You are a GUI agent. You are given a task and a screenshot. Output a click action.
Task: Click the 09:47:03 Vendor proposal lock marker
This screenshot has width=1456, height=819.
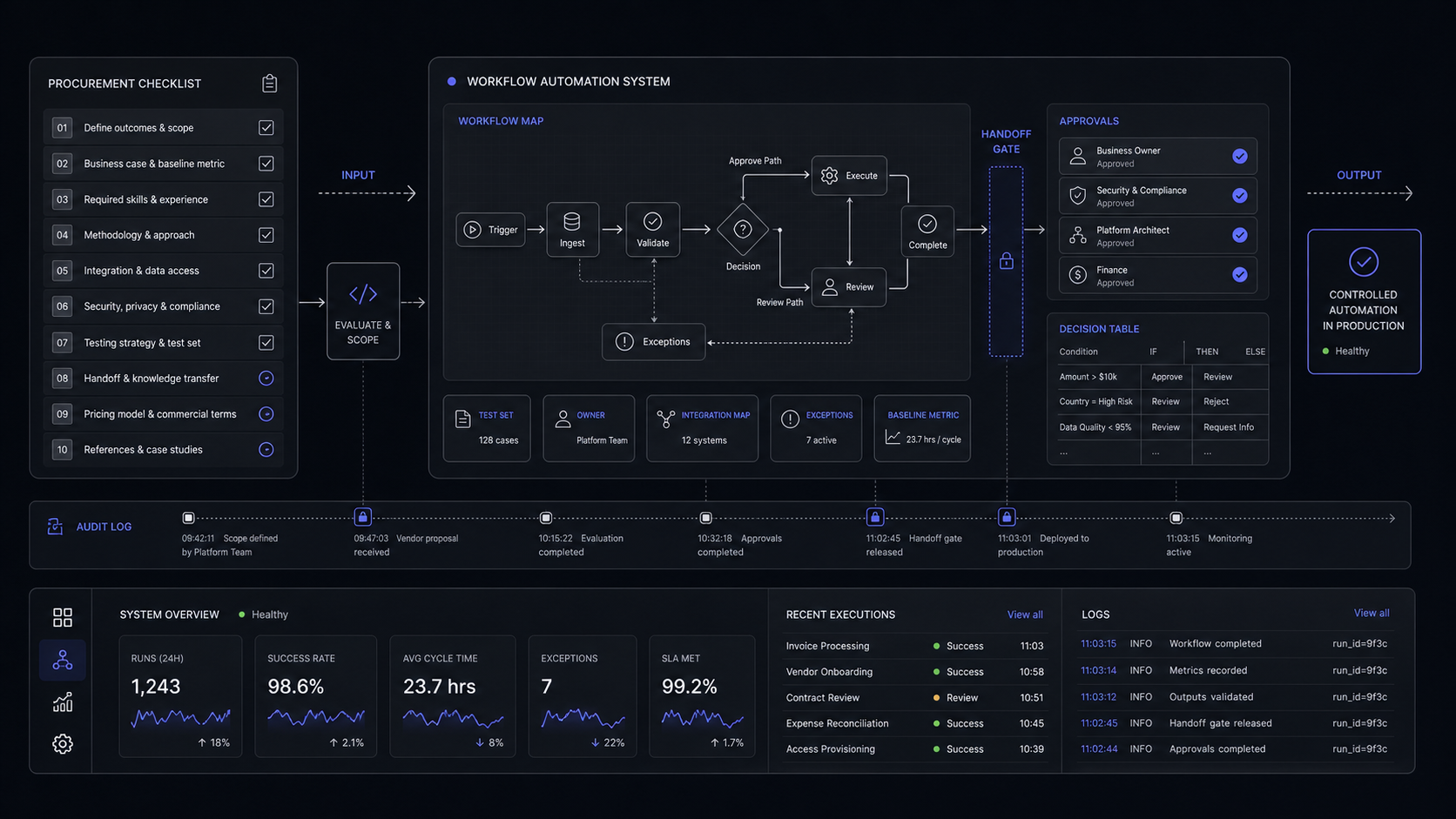tap(363, 517)
